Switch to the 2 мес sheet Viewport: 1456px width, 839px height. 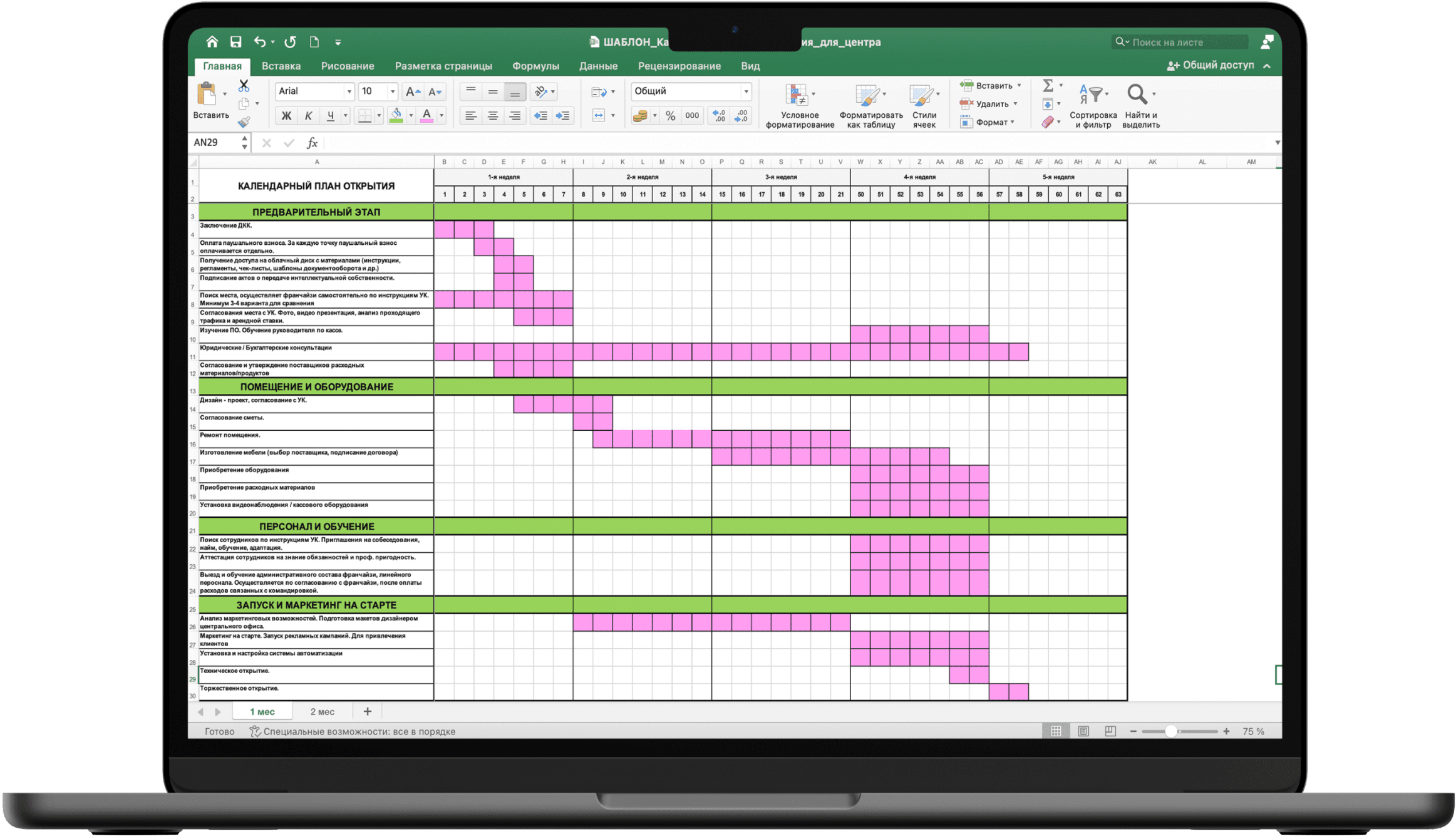click(322, 711)
